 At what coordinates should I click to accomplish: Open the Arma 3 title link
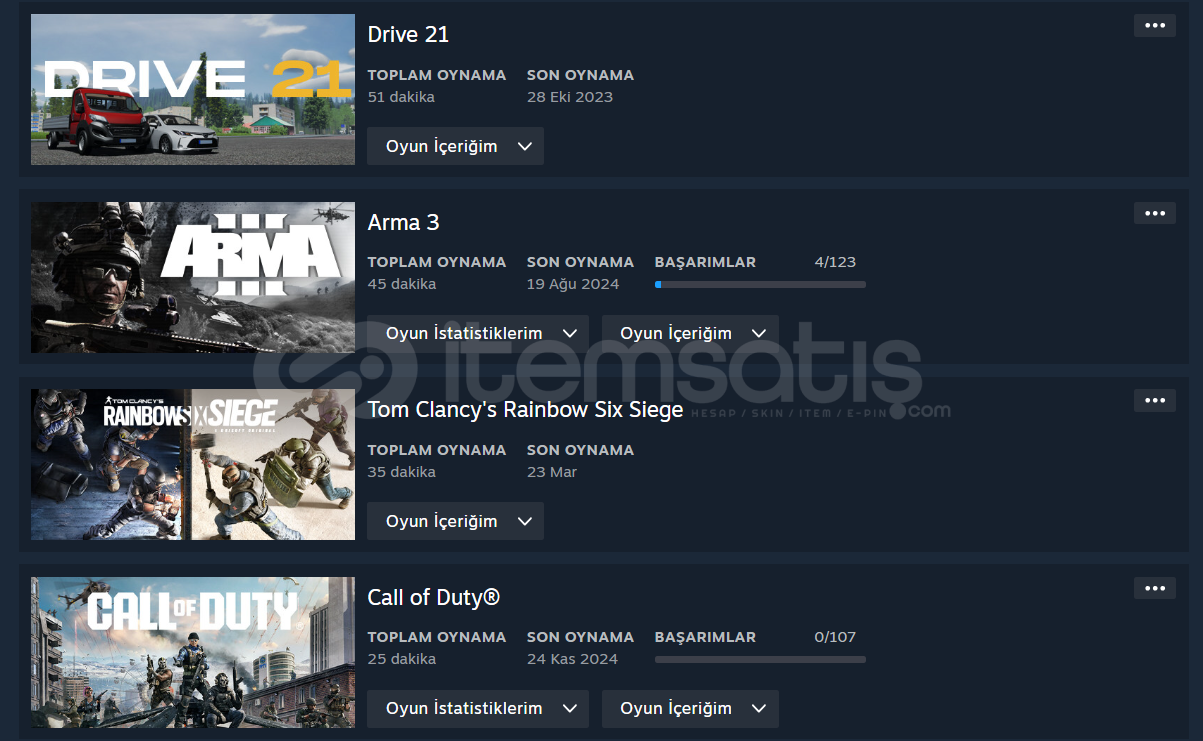(403, 222)
